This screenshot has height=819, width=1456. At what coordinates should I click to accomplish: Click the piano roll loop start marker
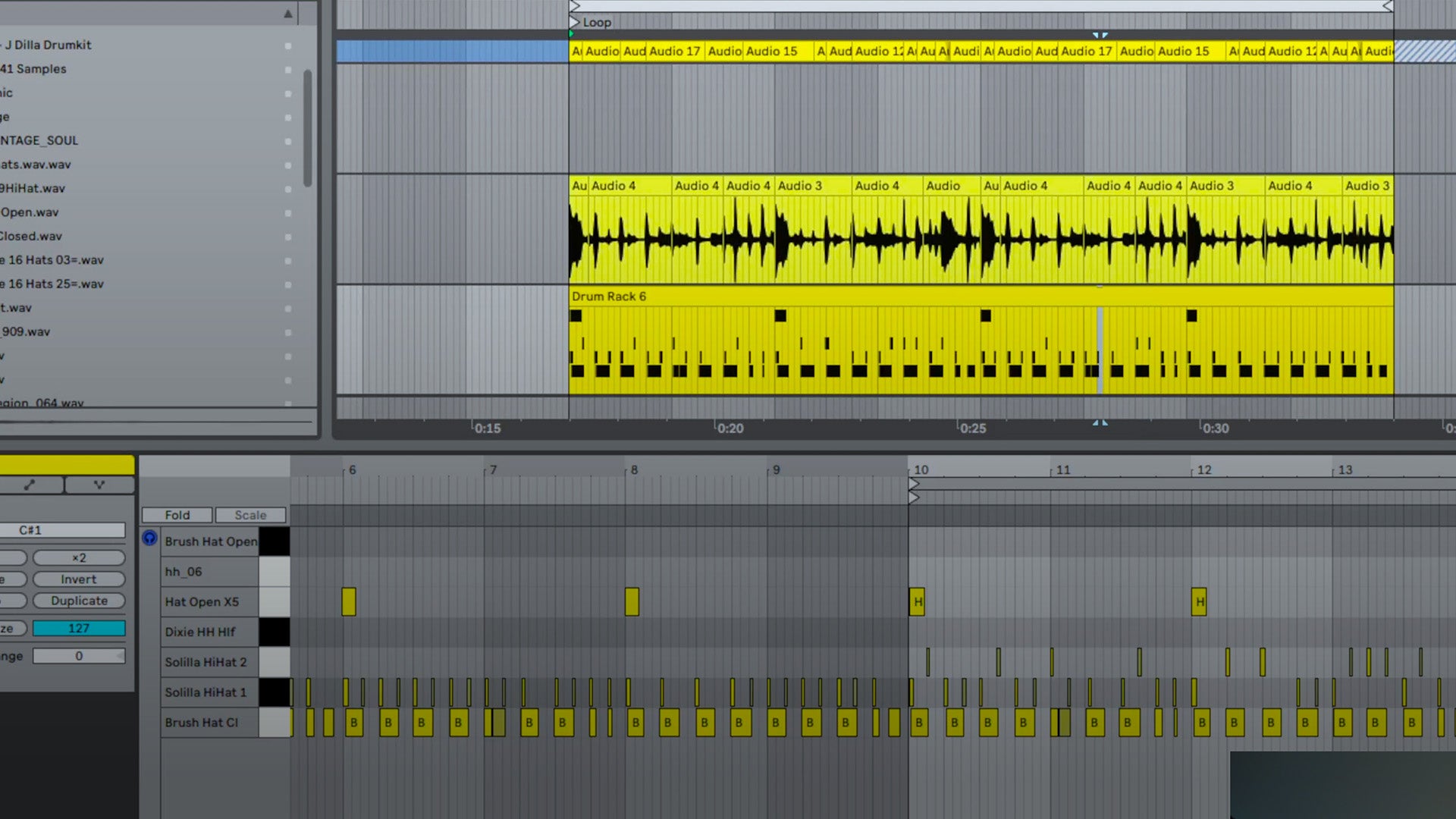[x=914, y=484]
